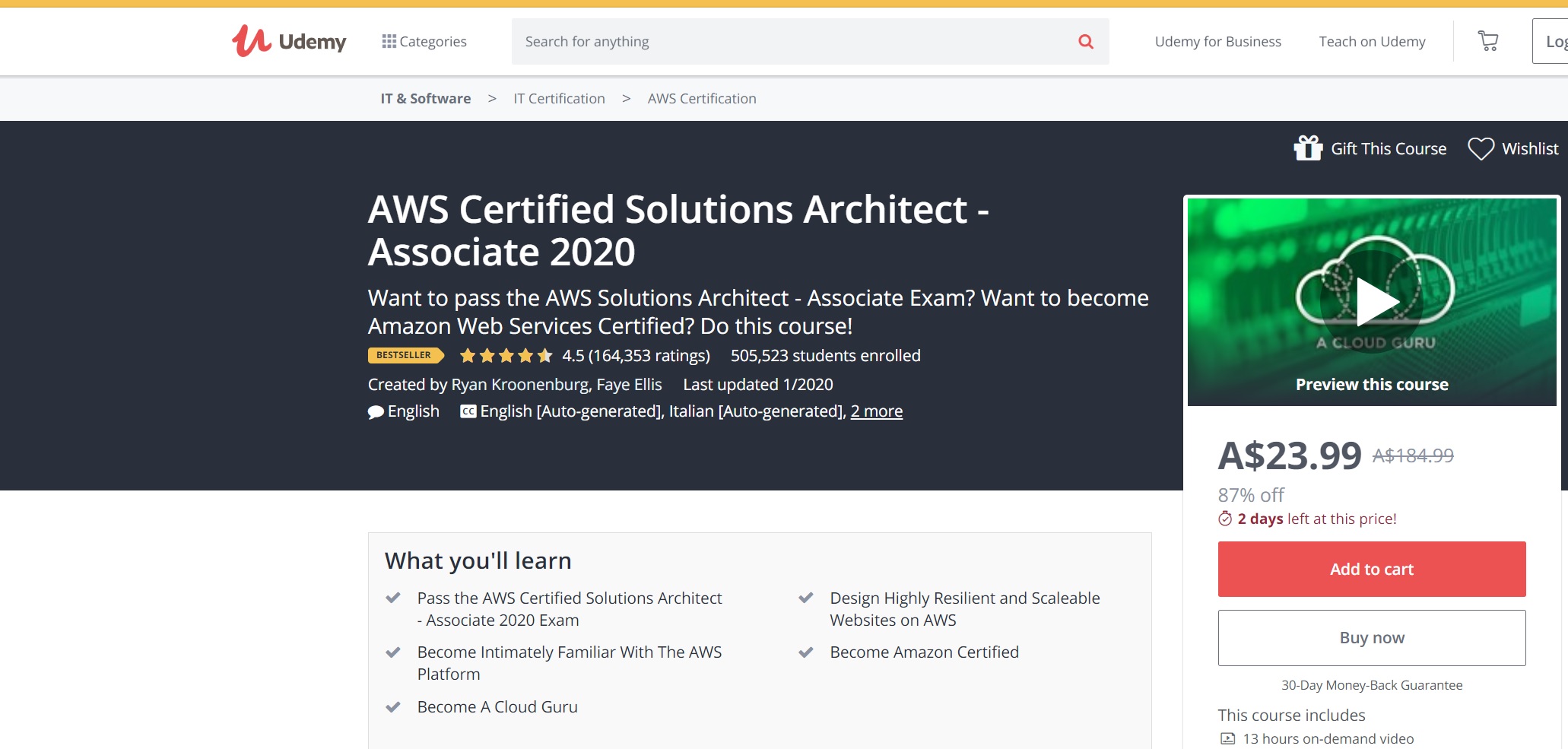Viewport: 1568px width, 749px height.
Task: Click the gift box icon
Action: 1308,148
